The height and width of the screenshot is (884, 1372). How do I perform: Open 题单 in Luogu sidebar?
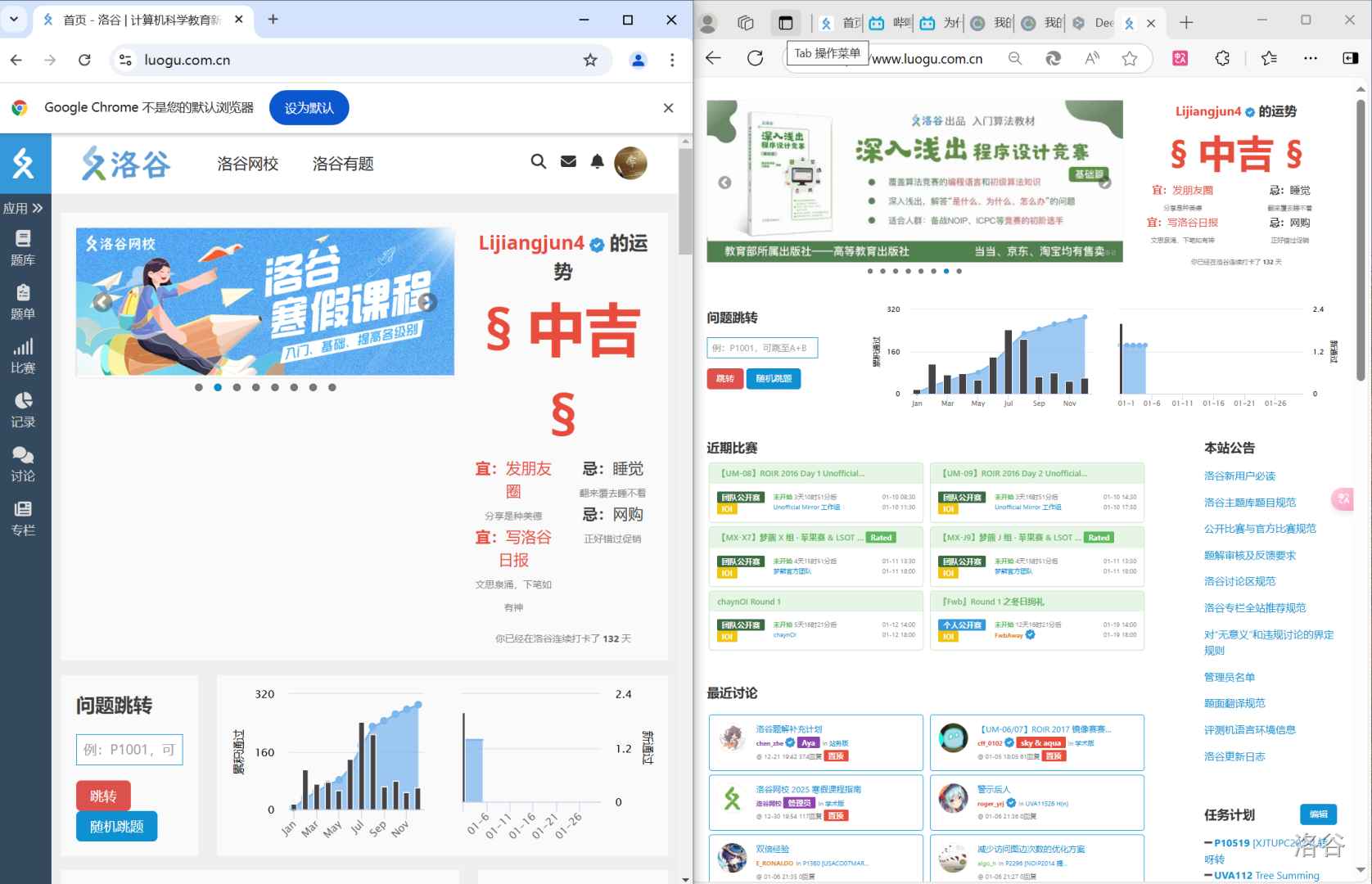pyautogui.click(x=23, y=301)
